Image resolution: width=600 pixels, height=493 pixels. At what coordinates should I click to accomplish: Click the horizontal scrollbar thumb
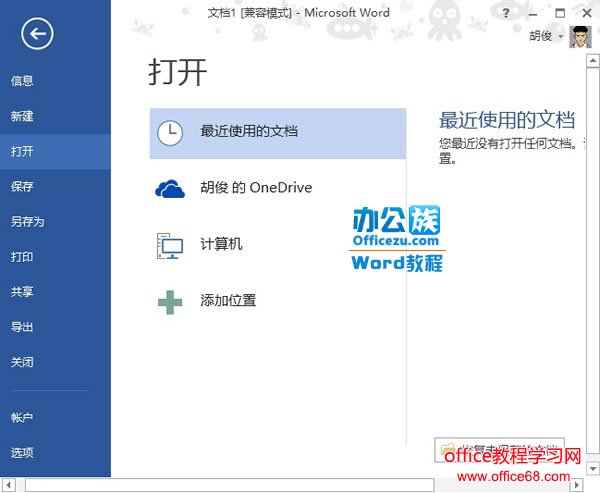pyautogui.click(x=230, y=485)
